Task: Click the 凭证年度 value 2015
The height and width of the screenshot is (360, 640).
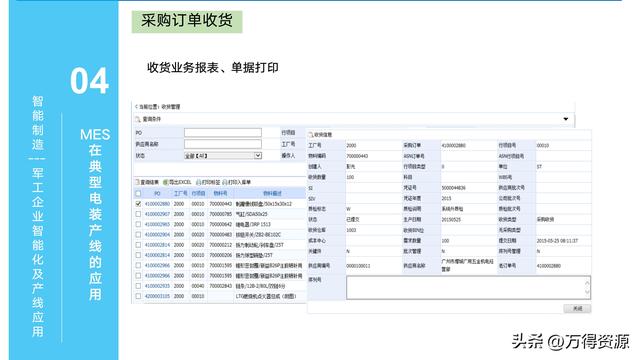Action: click(x=447, y=198)
